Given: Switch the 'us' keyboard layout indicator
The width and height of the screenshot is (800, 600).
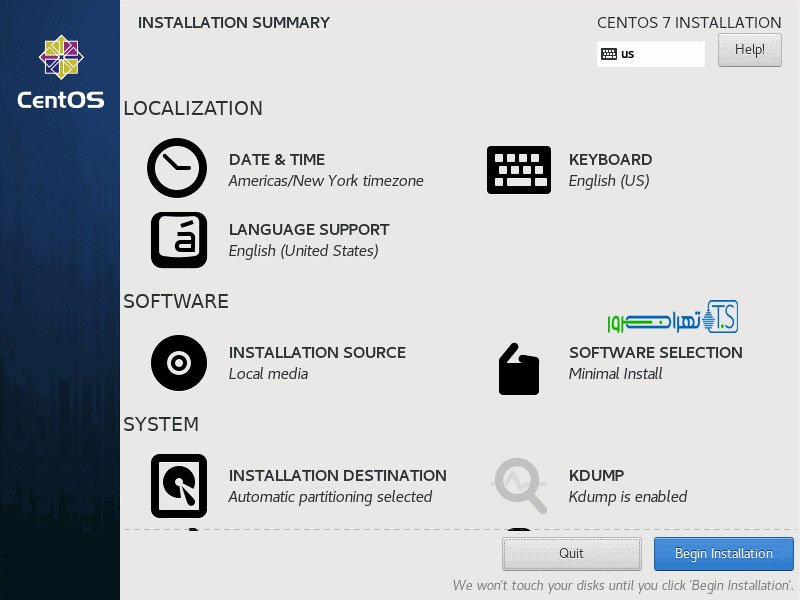Looking at the screenshot, I should 650,54.
